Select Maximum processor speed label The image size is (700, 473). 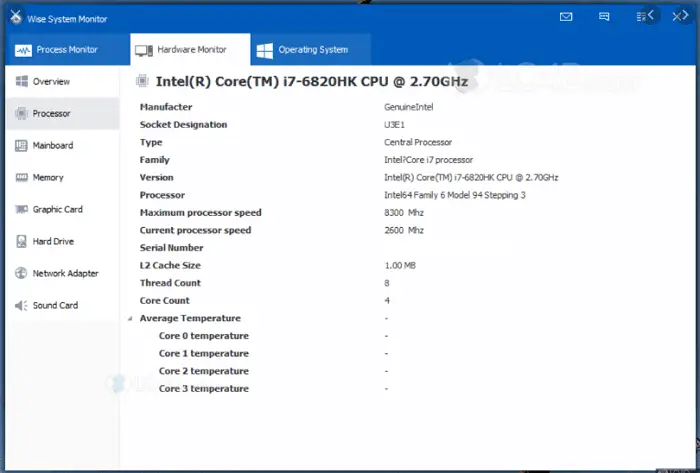(200, 213)
